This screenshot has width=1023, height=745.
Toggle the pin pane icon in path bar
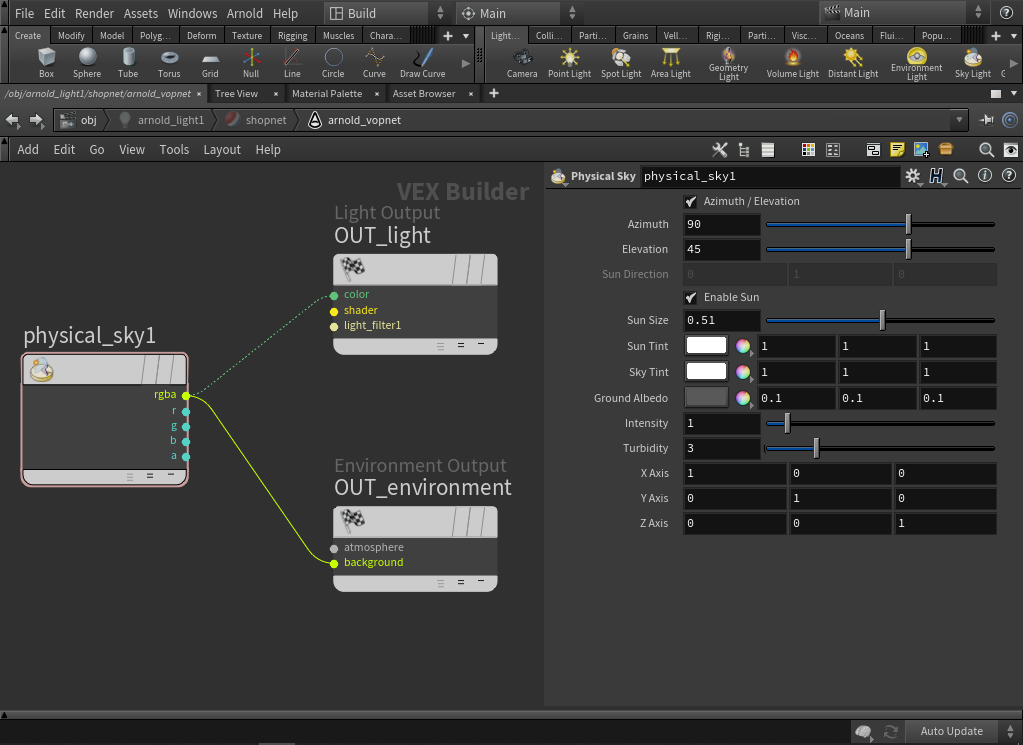pos(986,120)
